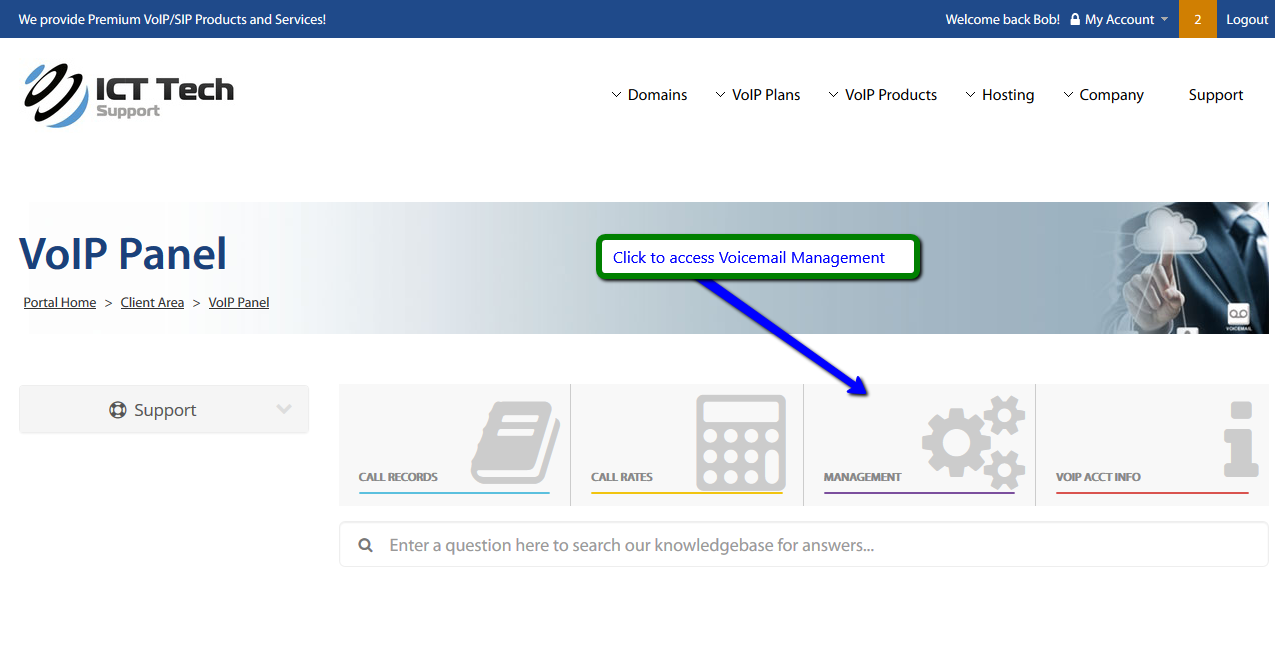Click the VoIP Acct Info icon
1275x645 pixels.
tap(1240, 439)
